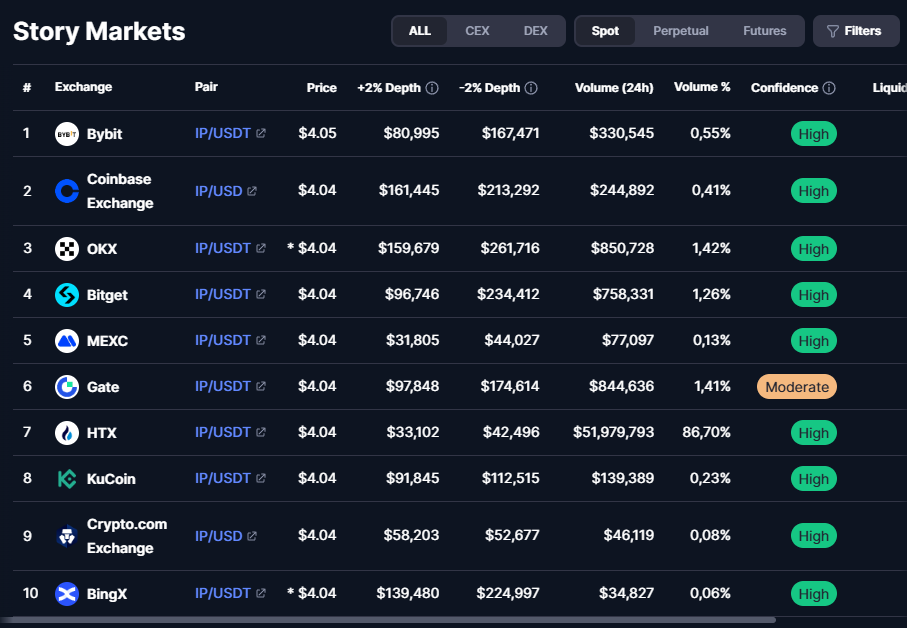Click external link icon in KuCoin row

(x=261, y=478)
